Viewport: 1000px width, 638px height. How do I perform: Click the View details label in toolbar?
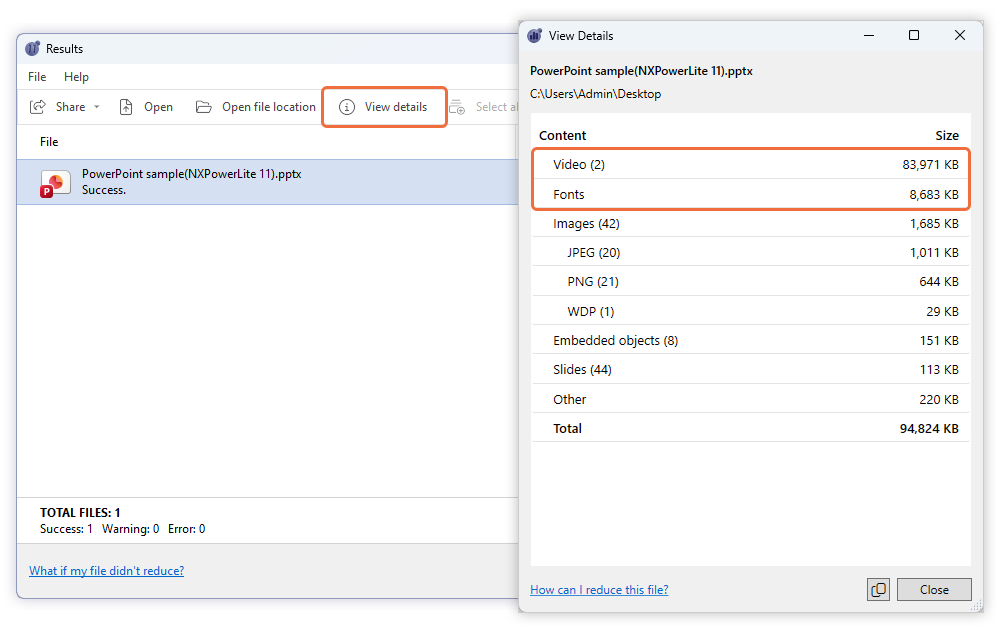(x=395, y=107)
